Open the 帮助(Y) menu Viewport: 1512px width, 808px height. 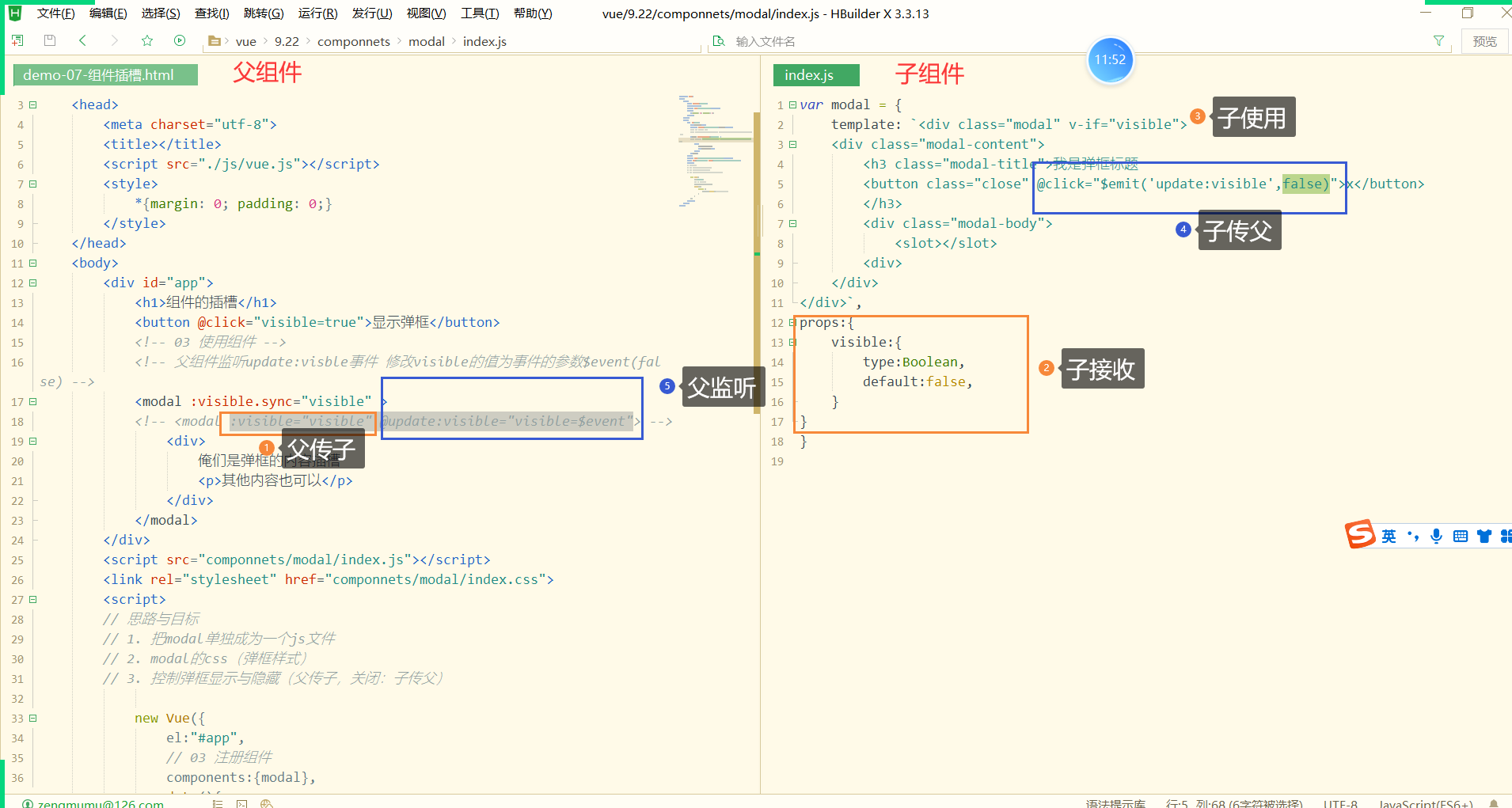point(533,13)
